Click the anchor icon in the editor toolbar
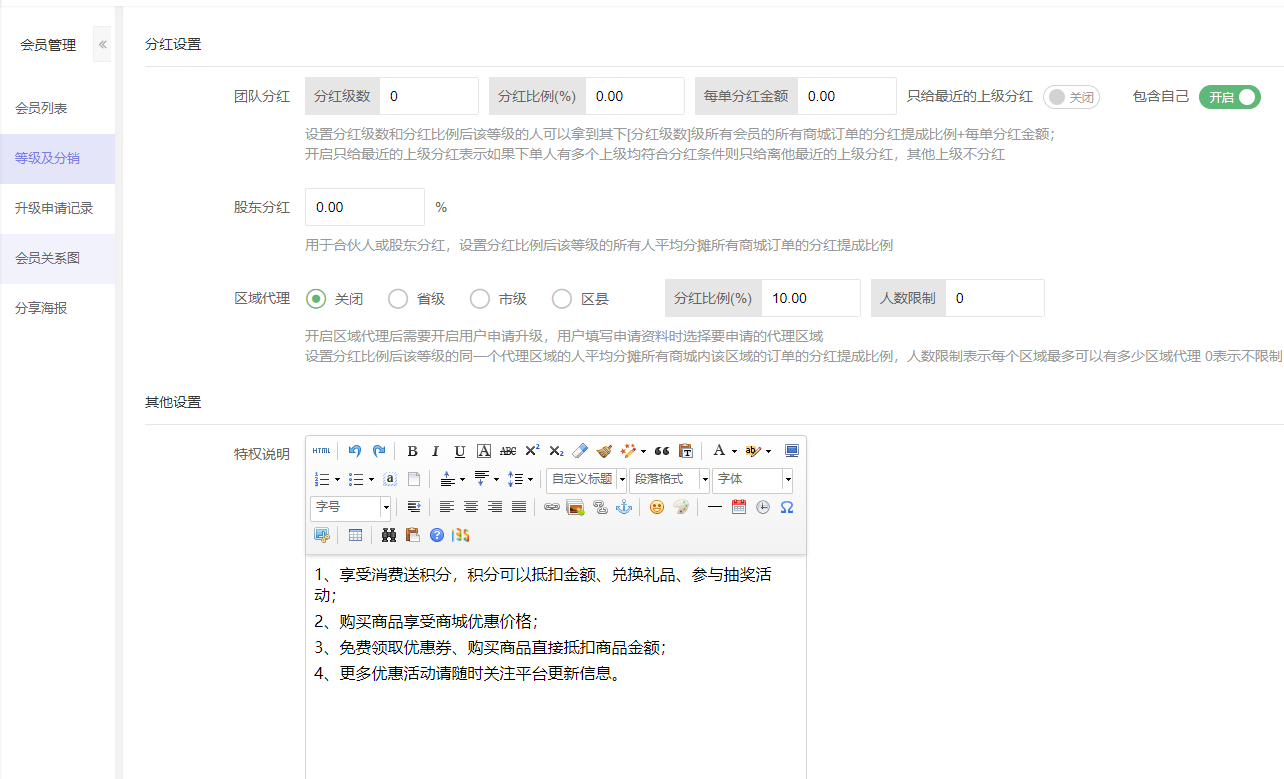Viewport: 1284px width, 779px height. tap(624, 507)
